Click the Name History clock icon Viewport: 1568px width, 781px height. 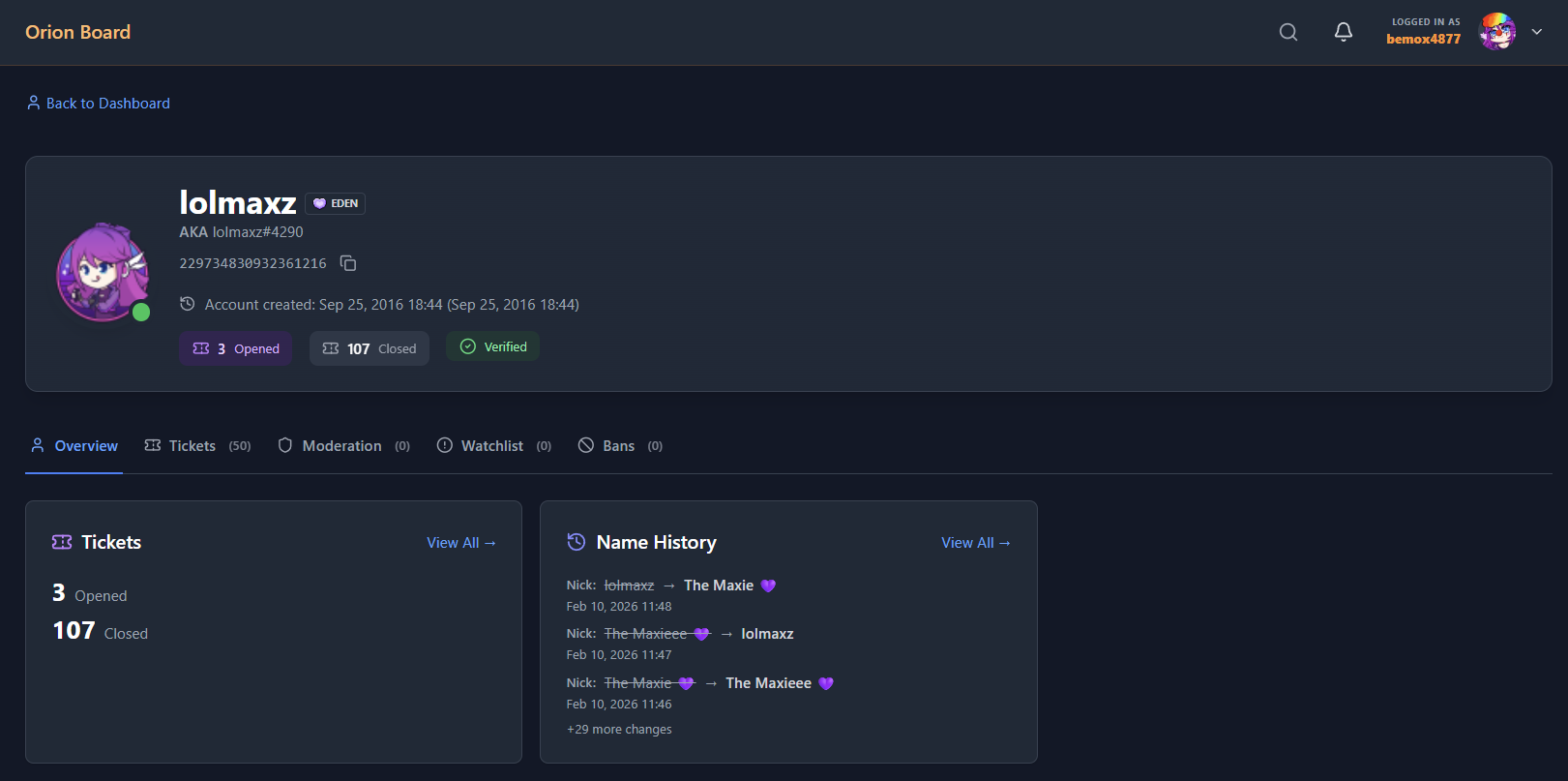tap(576, 542)
